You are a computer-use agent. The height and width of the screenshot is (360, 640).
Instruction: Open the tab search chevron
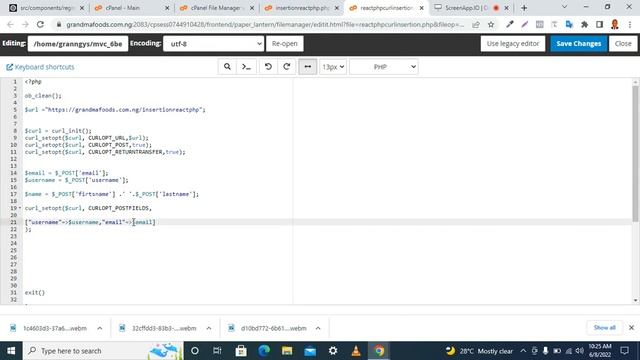click(564, 7)
